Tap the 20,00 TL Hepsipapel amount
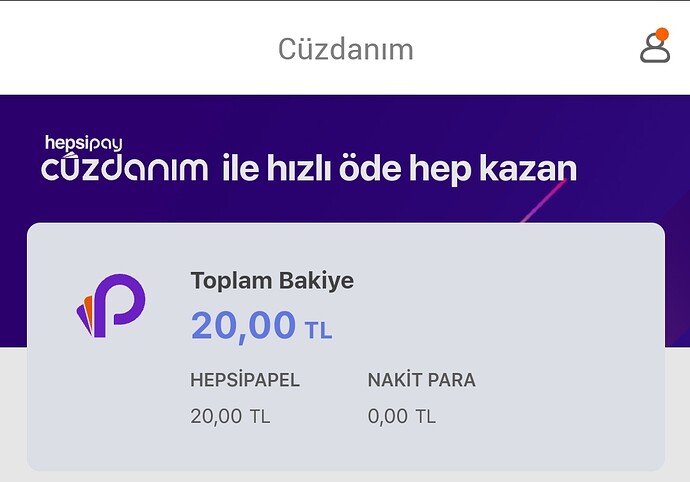This screenshot has height=482, width=690. point(230,416)
